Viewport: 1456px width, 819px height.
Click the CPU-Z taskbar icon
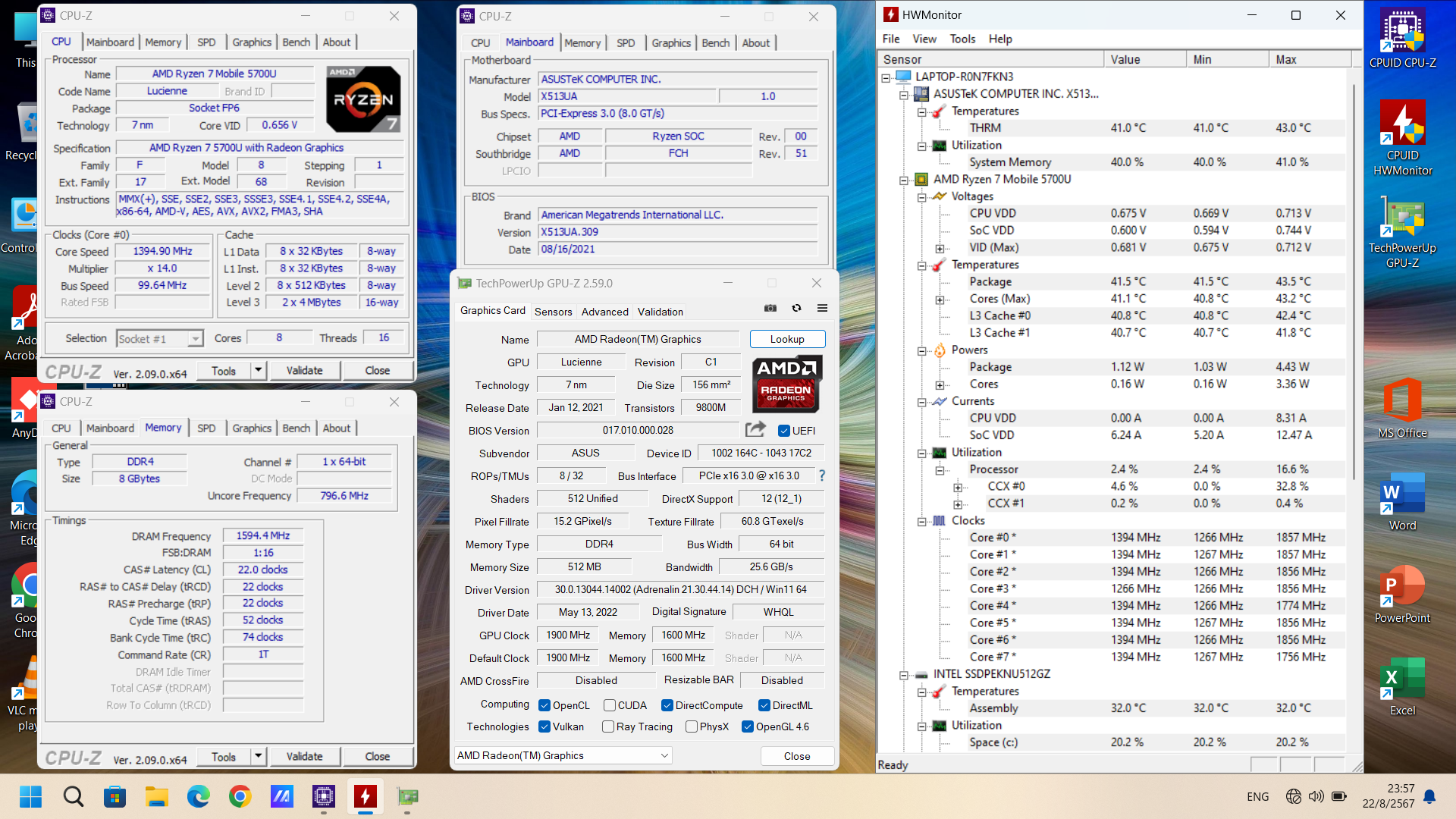(324, 796)
